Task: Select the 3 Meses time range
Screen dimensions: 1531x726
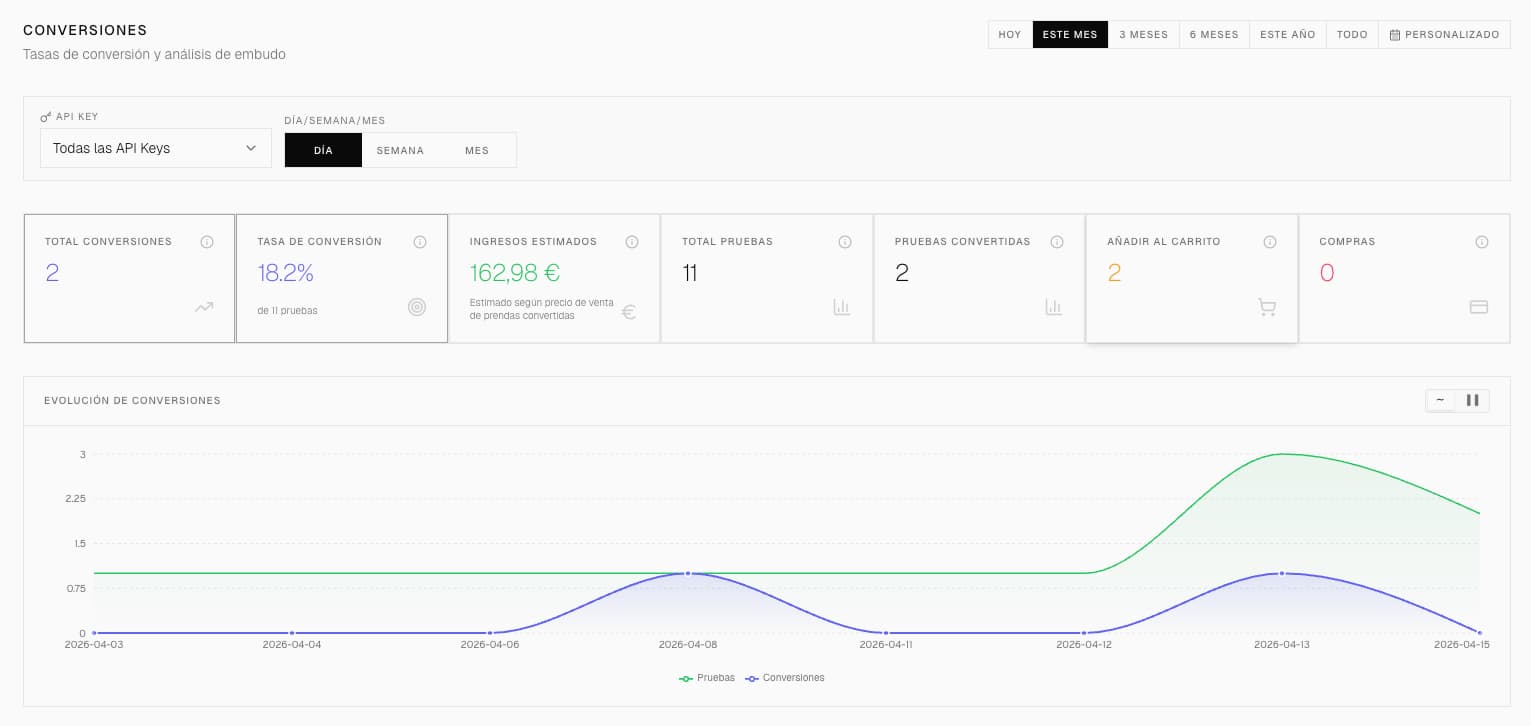Action: (x=1143, y=34)
